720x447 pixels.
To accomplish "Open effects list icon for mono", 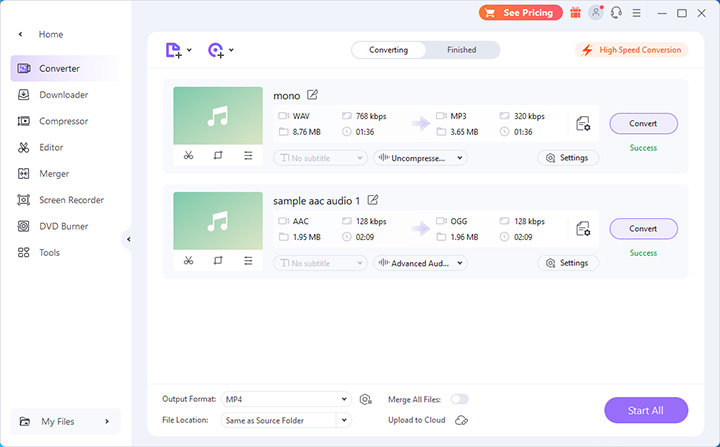I will (x=248, y=156).
